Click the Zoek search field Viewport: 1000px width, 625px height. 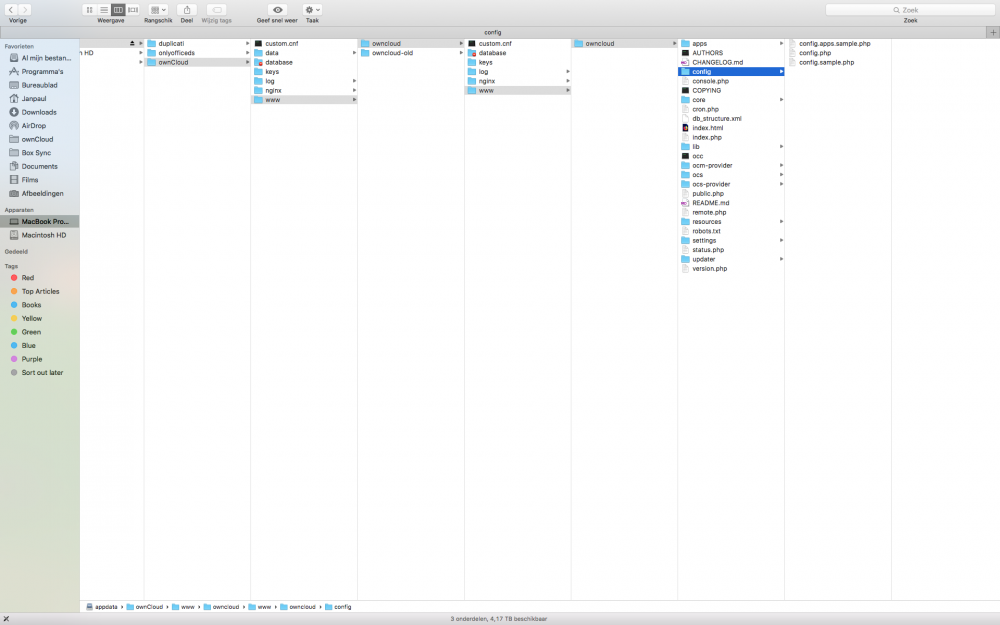910,10
